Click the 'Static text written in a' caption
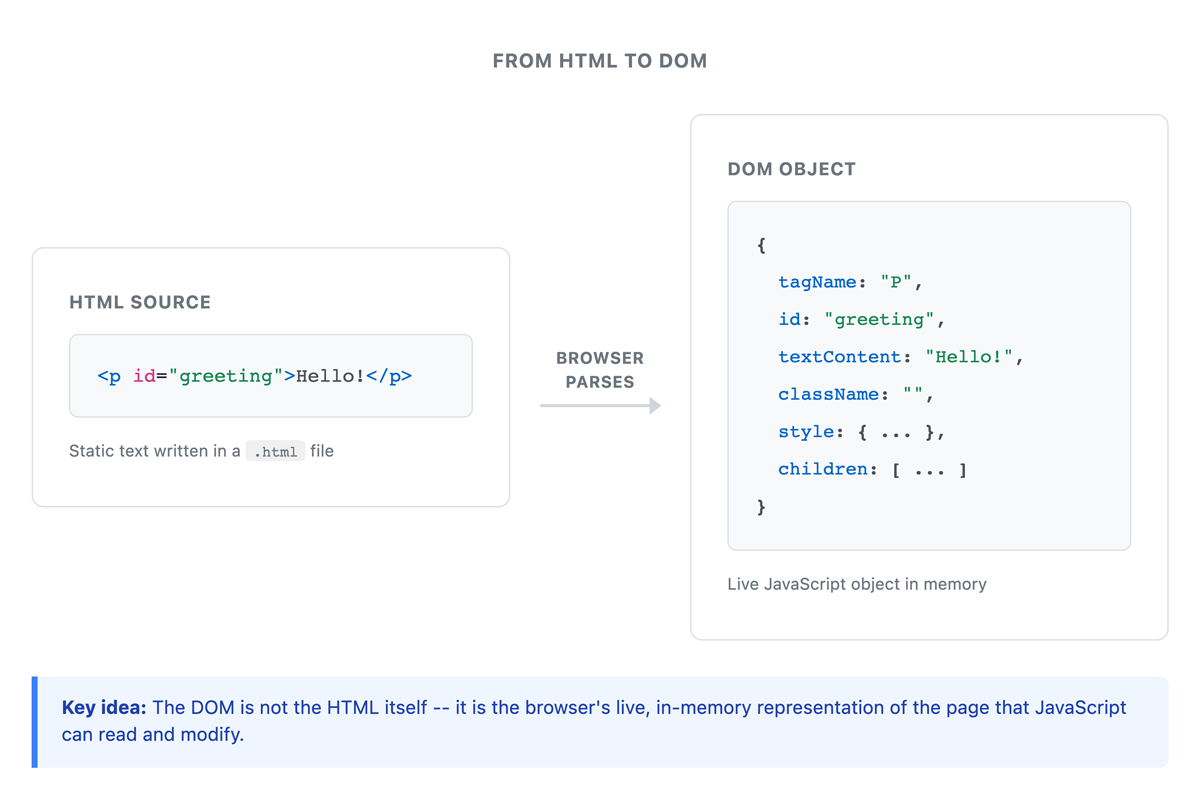 [x=155, y=451]
